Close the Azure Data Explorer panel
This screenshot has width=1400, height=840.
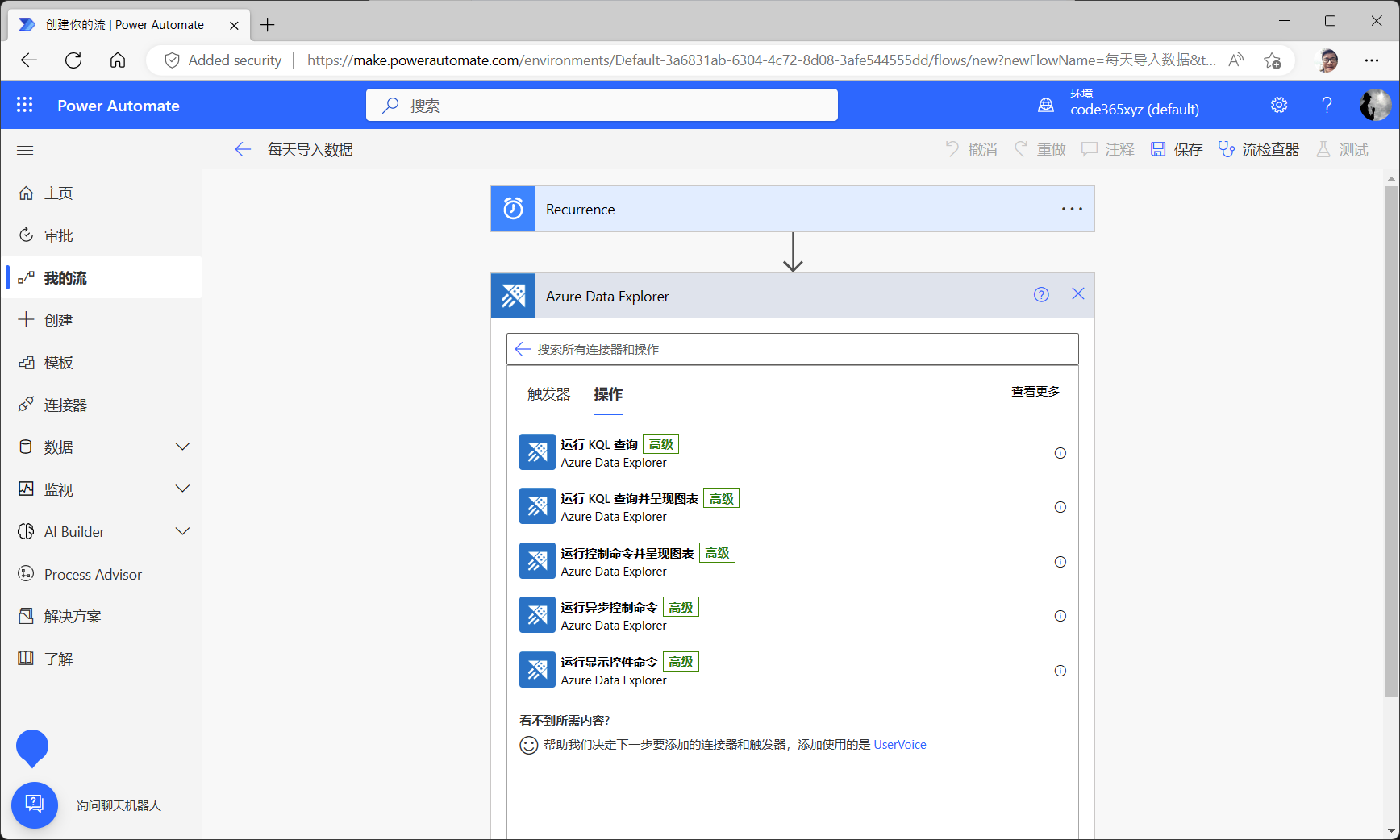[1078, 294]
